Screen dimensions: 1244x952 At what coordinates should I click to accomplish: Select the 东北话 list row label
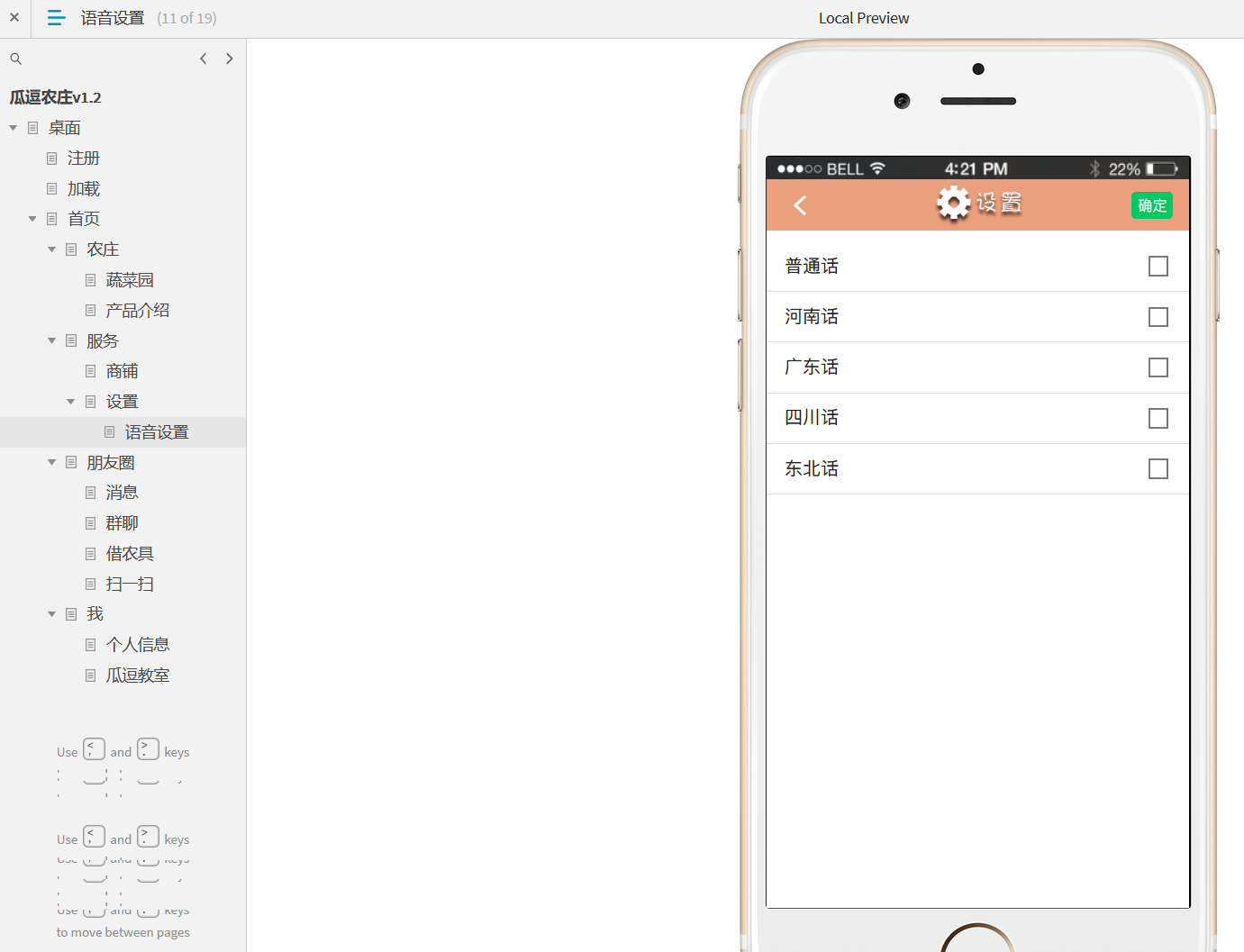[812, 468]
